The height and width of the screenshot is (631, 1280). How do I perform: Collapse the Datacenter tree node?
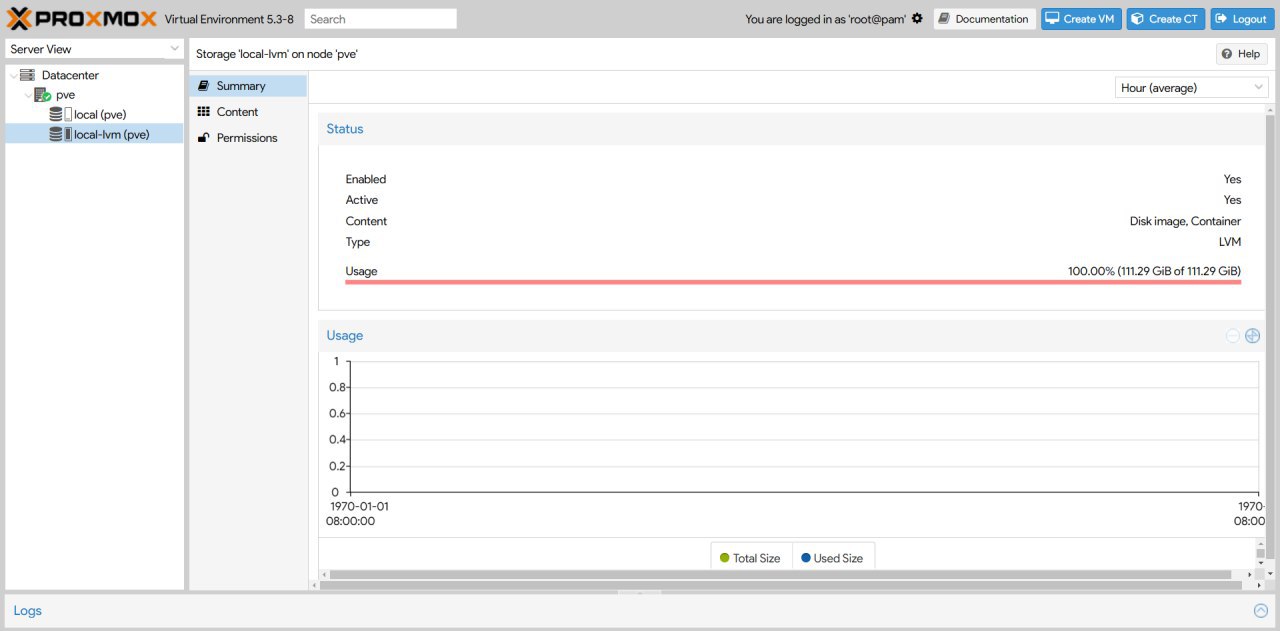[12, 75]
